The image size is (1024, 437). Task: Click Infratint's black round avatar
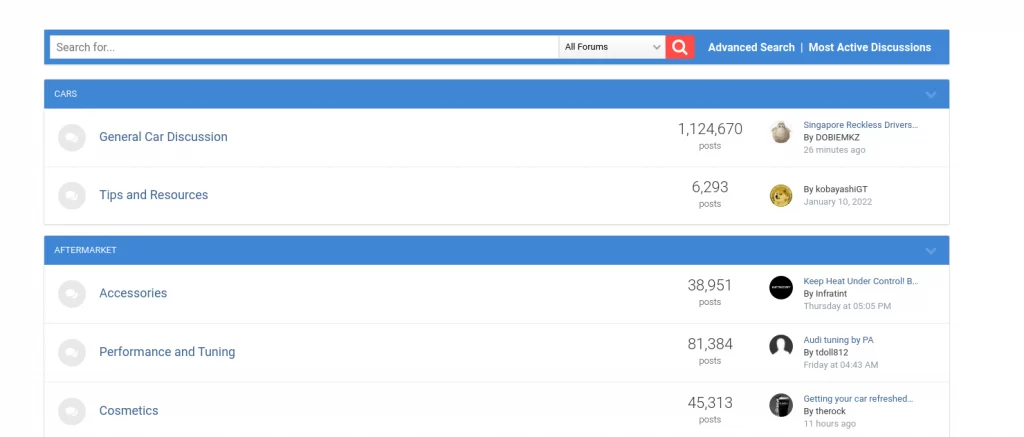780,287
